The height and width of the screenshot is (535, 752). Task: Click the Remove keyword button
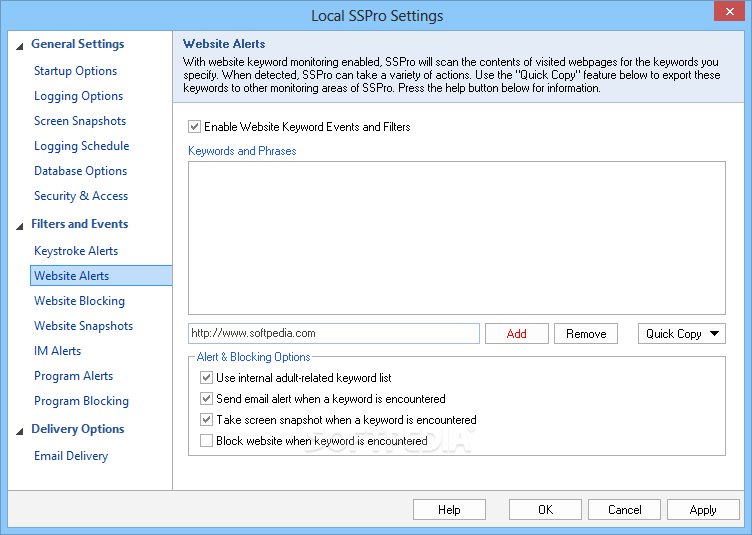click(586, 334)
